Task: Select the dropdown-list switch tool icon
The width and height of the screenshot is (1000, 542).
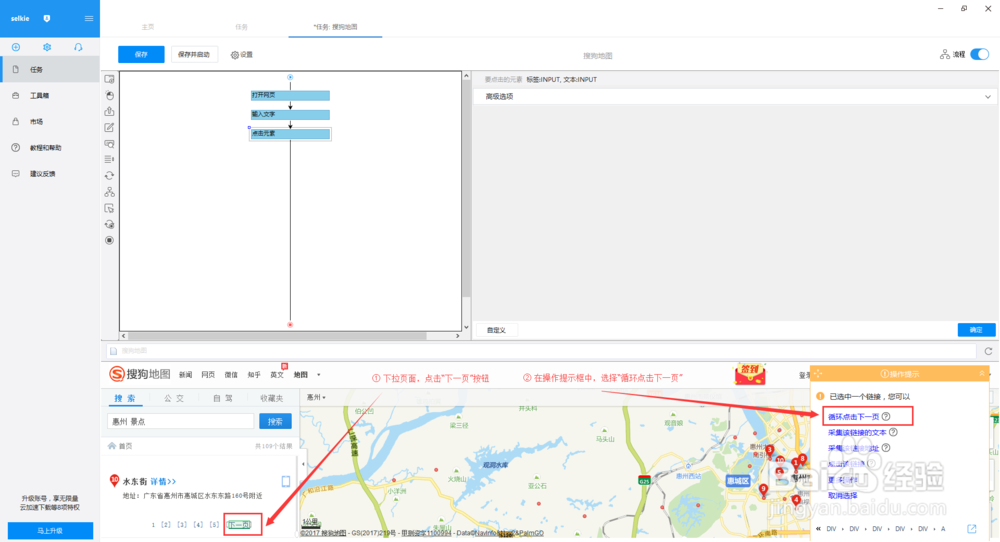Action: tap(110, 159)
